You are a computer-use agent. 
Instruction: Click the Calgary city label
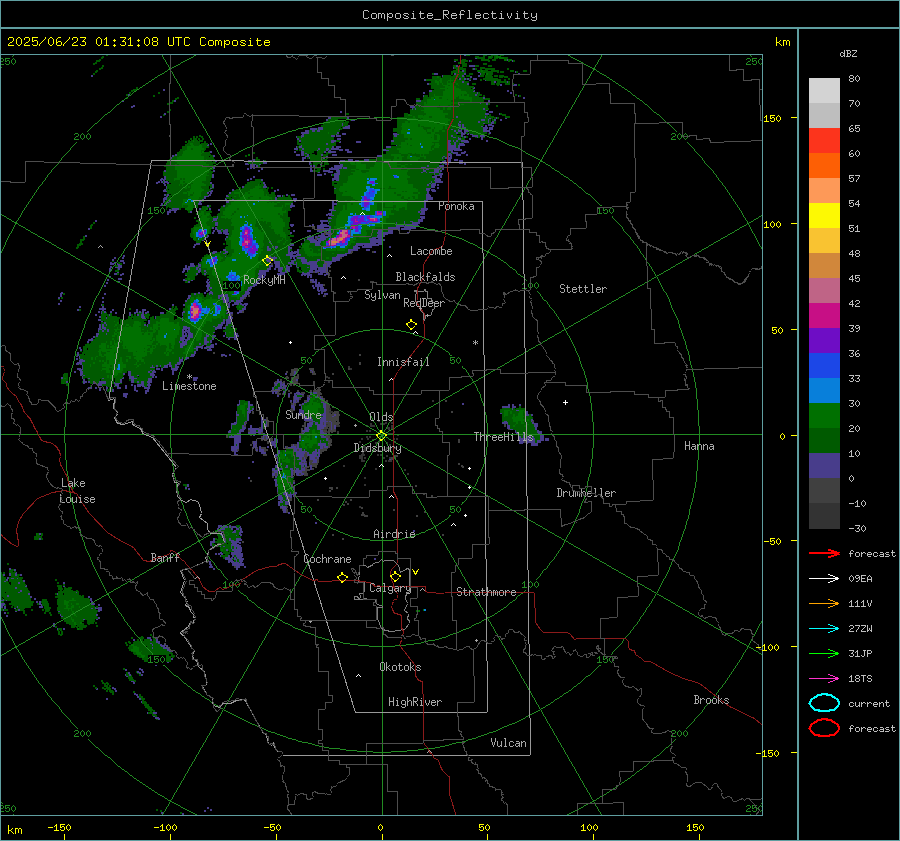[390, 588]
